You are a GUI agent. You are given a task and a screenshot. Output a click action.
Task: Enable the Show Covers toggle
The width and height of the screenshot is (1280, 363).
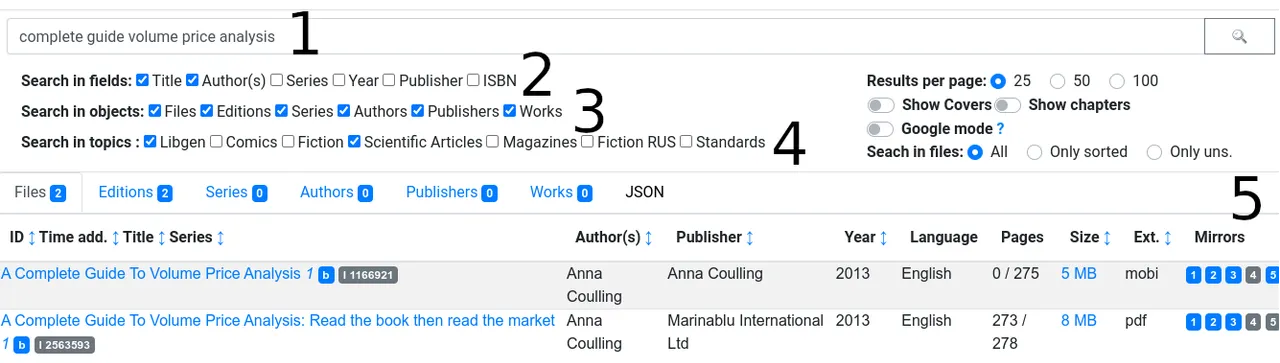[881, 105]
